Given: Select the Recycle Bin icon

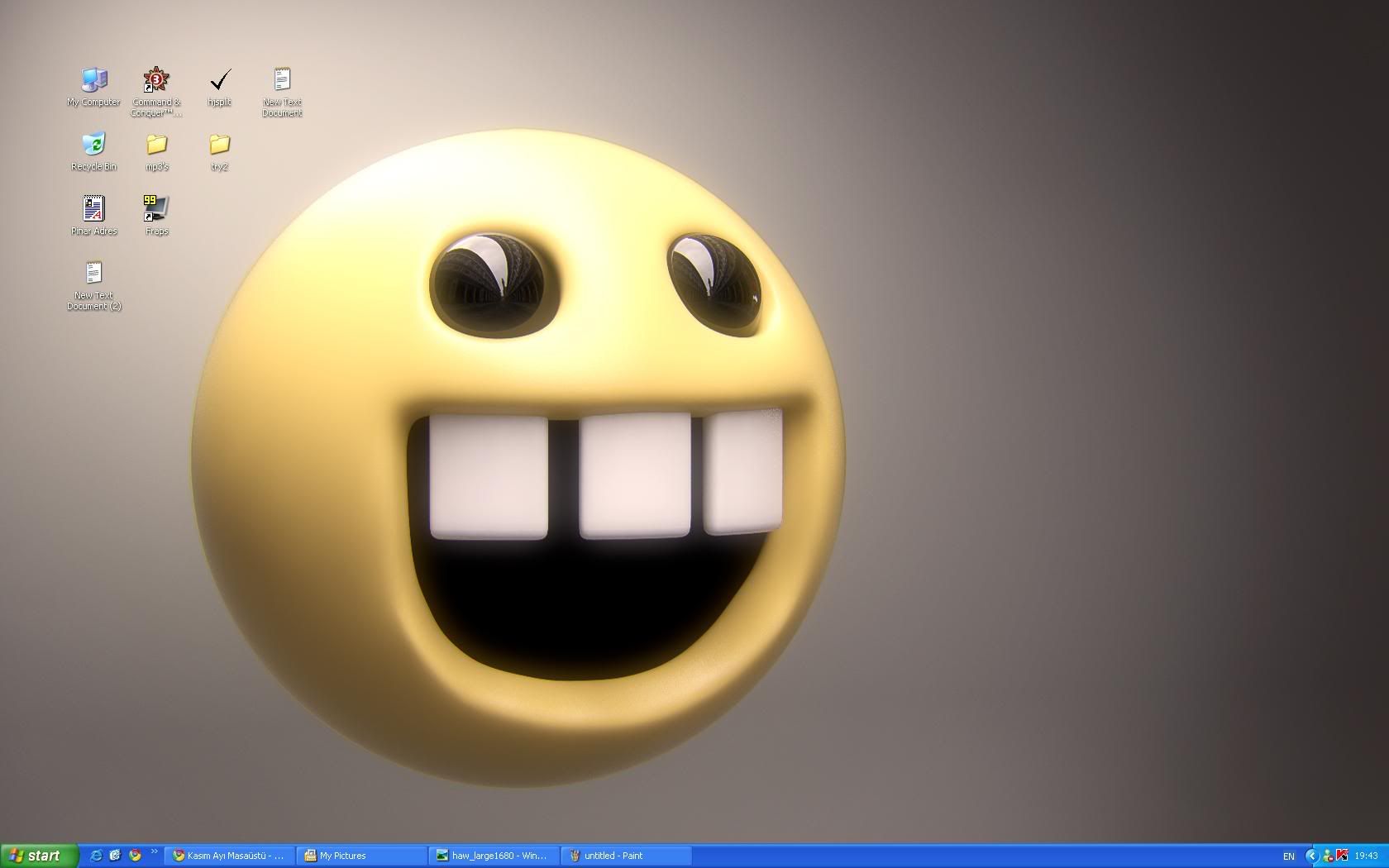Looking at the screenshot, I should click(93, 145).
